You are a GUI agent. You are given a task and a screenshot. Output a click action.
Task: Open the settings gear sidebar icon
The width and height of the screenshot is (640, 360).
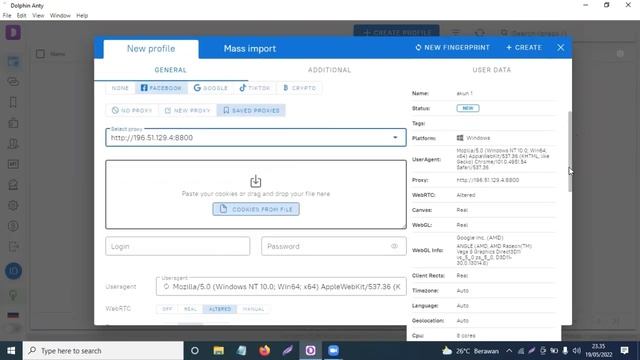(13, 205)
